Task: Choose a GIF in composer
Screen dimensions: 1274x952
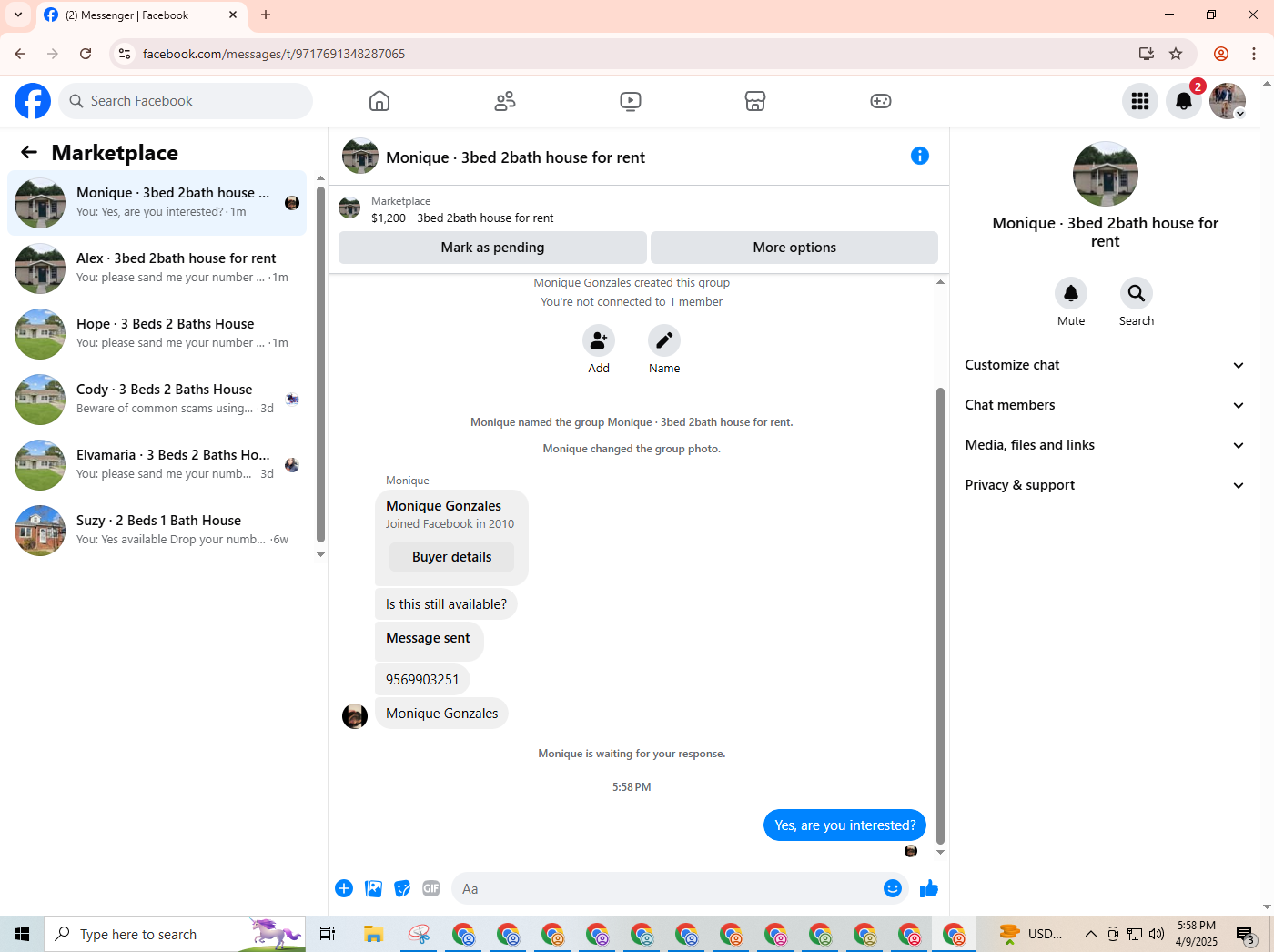Action: pyautogui.click(x=431, y=888)
